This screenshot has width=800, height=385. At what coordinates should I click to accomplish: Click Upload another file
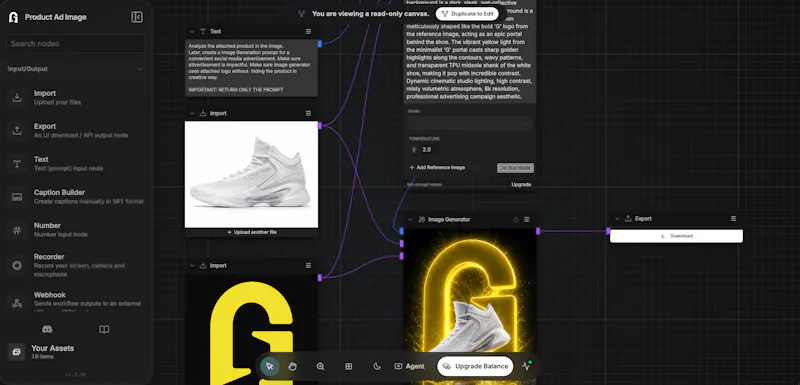(252, 232)
